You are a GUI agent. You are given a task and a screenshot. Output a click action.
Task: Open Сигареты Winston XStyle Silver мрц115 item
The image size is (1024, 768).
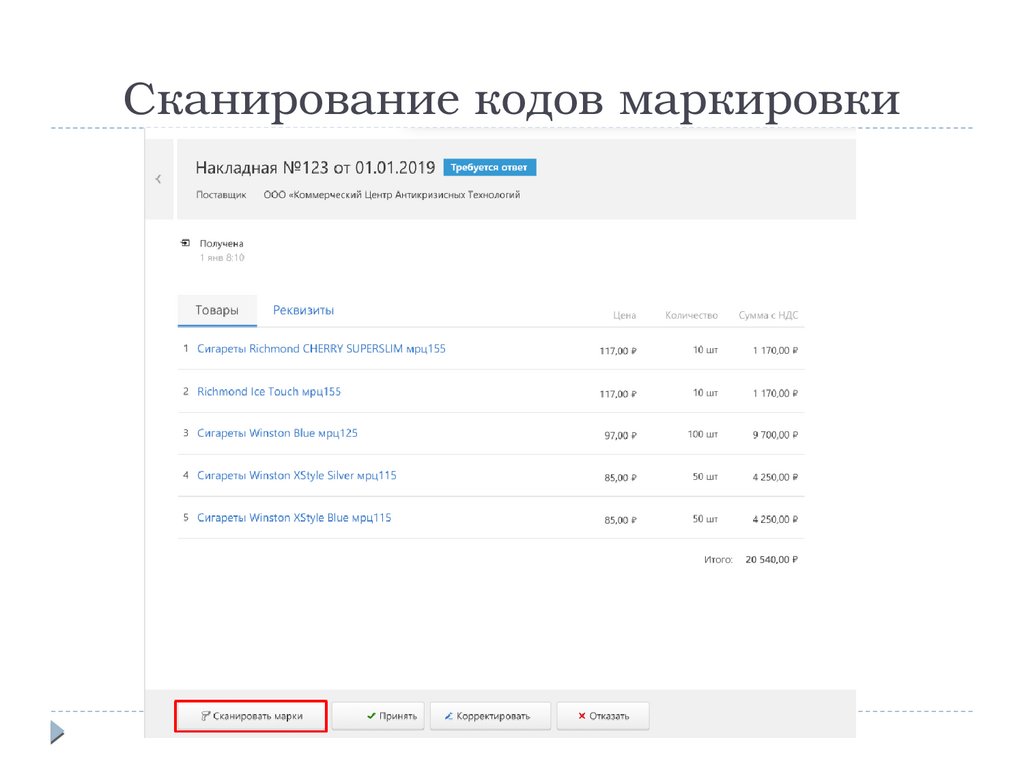coord(297,475)
